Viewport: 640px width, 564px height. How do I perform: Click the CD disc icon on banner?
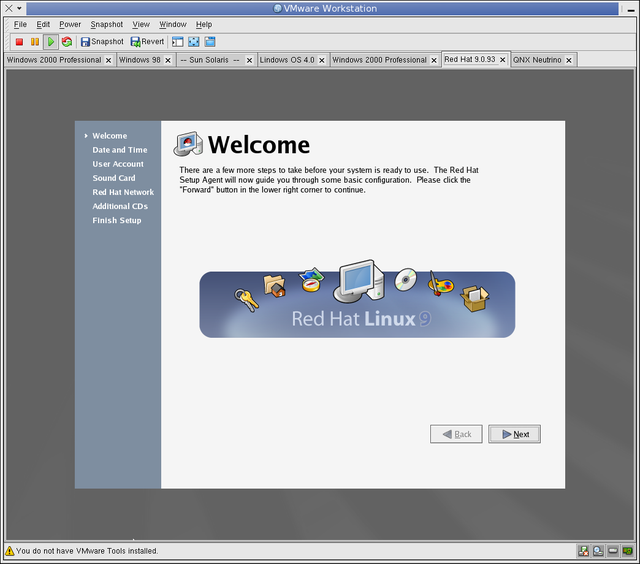tap(405, 280)
